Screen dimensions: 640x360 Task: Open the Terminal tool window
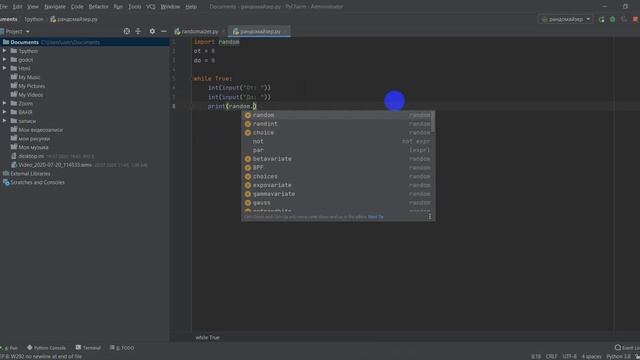[88, 348]
